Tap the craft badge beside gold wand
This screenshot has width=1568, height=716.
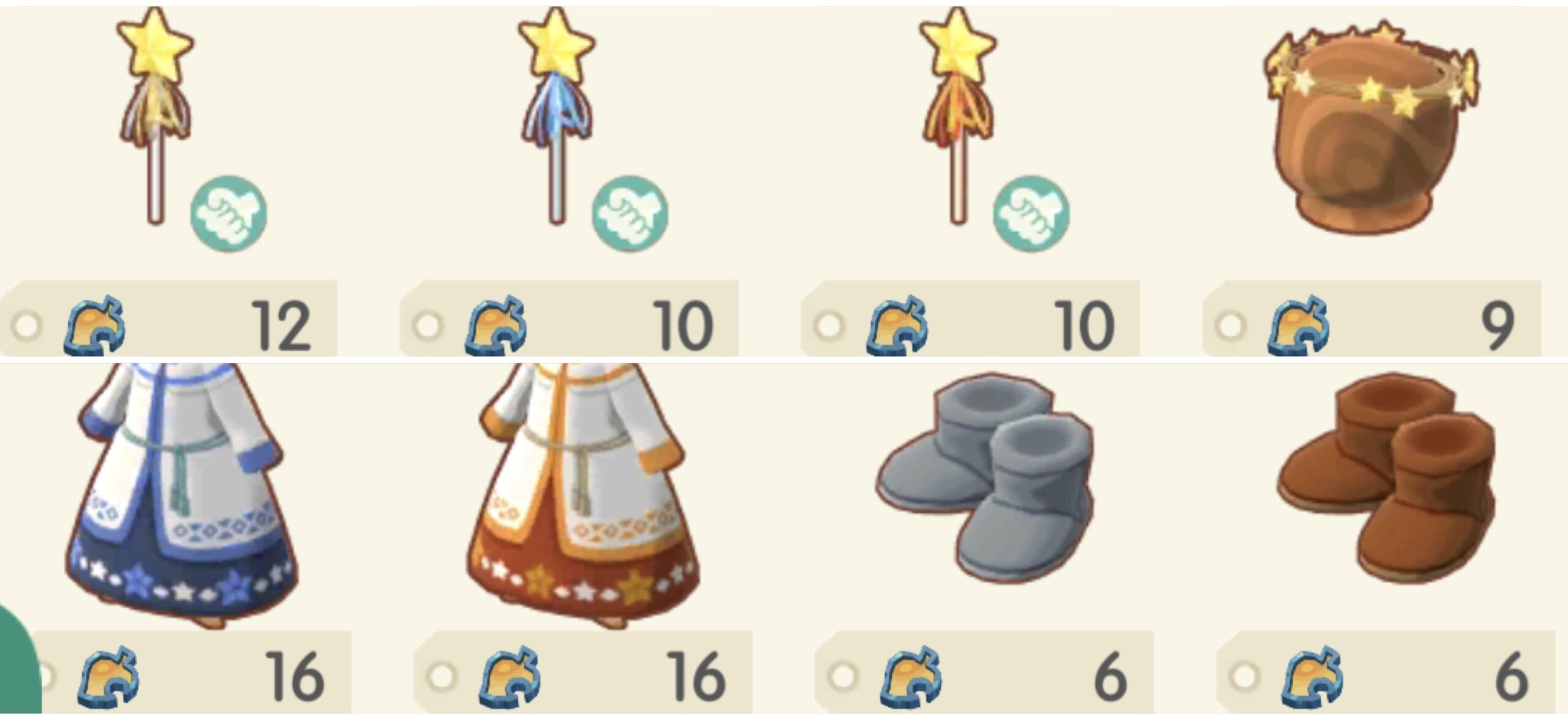point(229,214)
